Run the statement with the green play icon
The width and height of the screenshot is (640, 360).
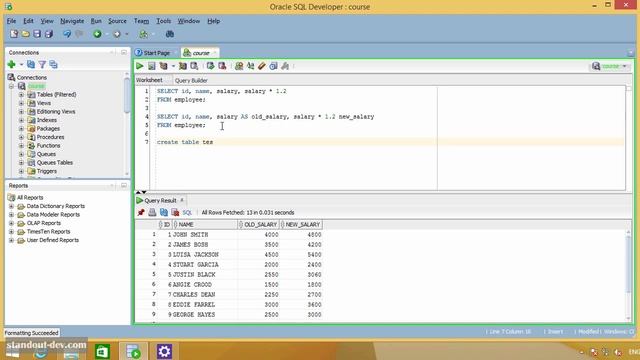[140, 66]
